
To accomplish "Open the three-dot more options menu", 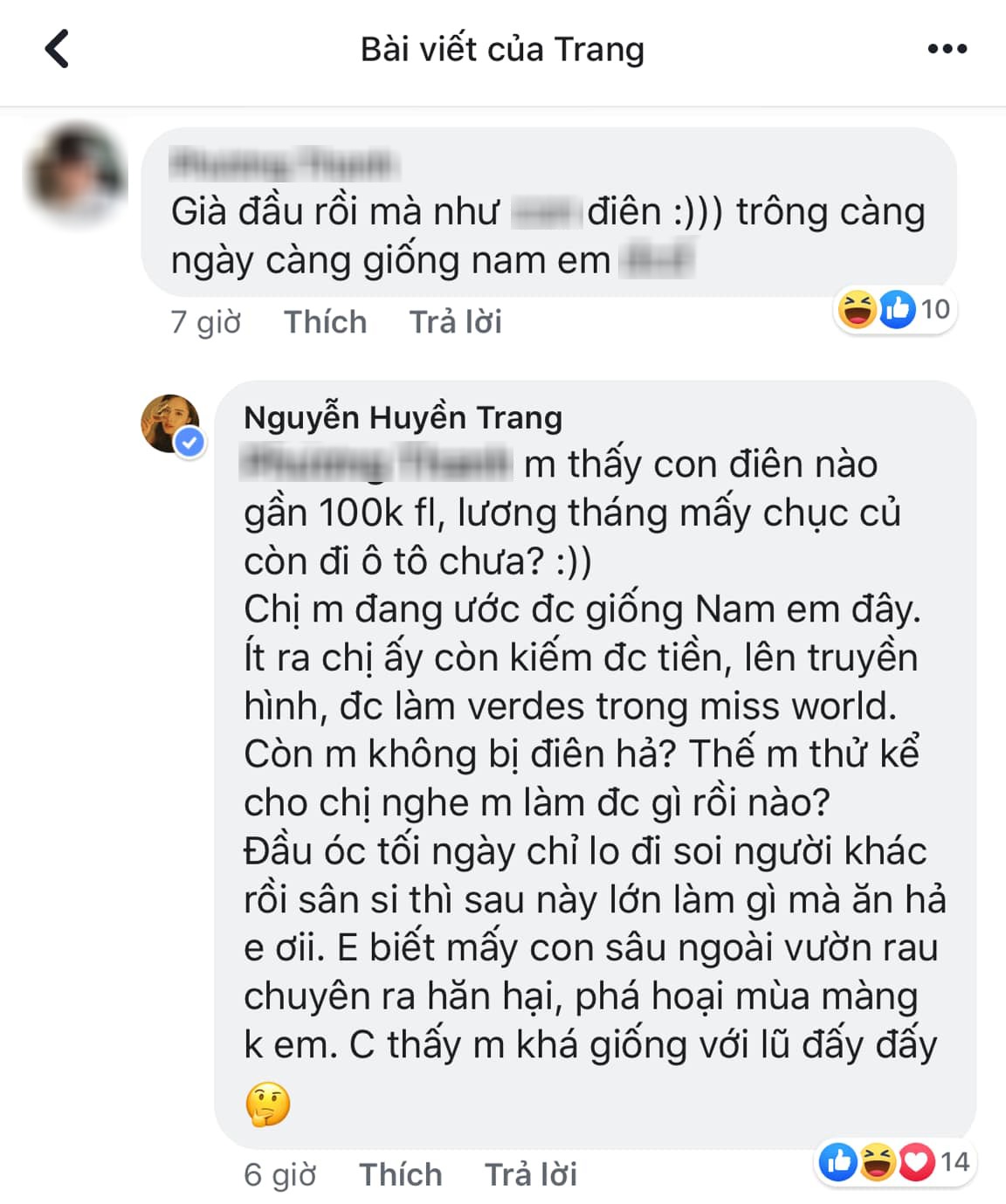I will 947,49.
